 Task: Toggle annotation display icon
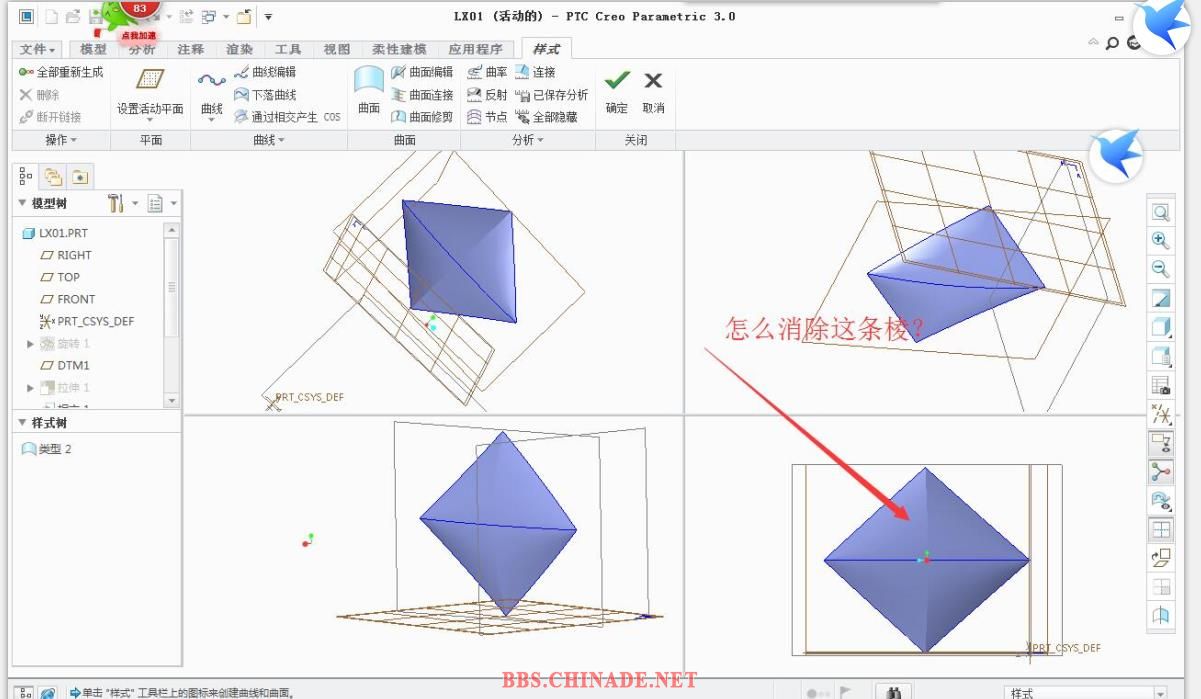tap(1161, 443)
